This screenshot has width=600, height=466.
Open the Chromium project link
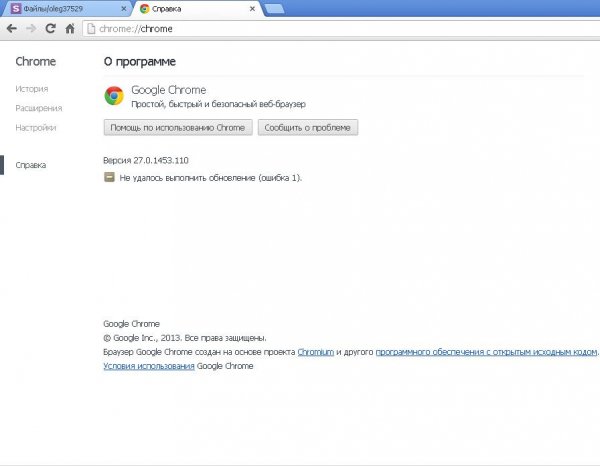(x=316, y=352)
